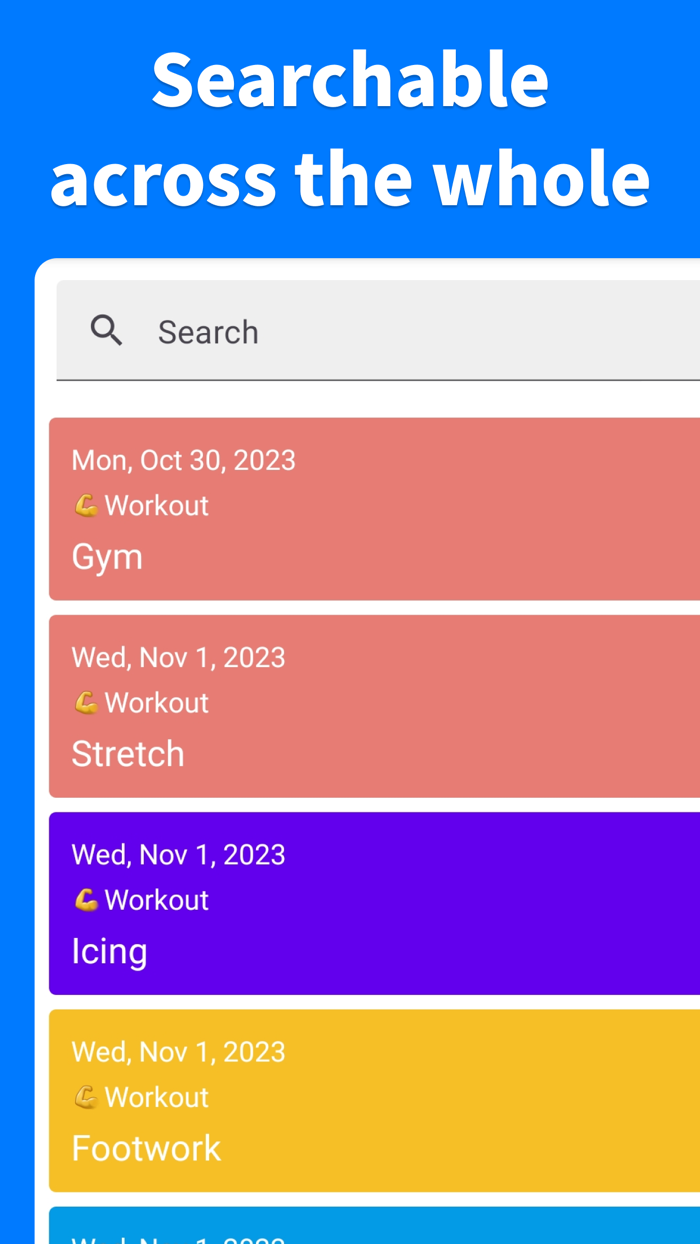
Task: Select the Workout tag on the Icing card
Action: pyautogui.click(x=157, y=898)
